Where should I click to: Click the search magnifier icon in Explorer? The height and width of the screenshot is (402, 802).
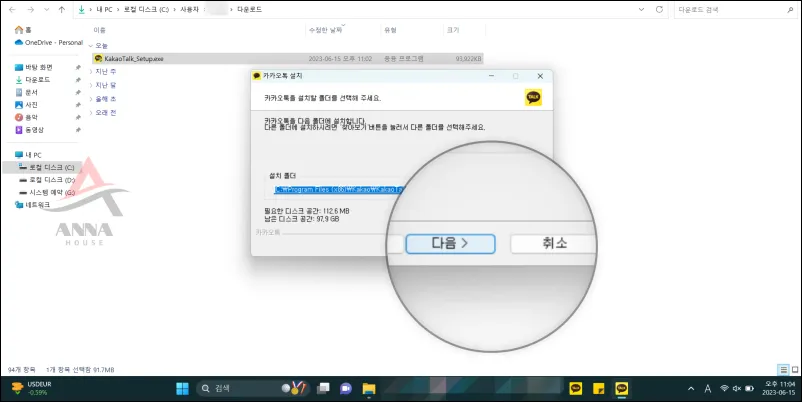point(790,10)
